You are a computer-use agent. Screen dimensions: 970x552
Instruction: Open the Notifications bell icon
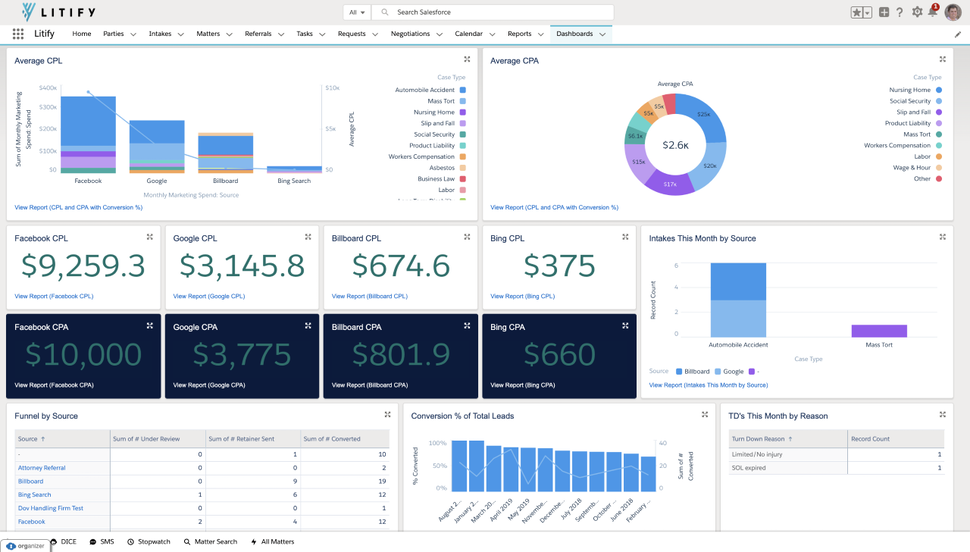pos(932,12)
